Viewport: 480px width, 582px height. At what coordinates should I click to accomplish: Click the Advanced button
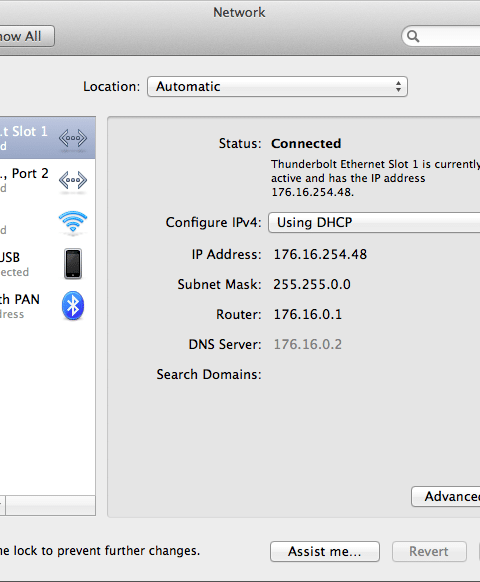pos(445,496)
